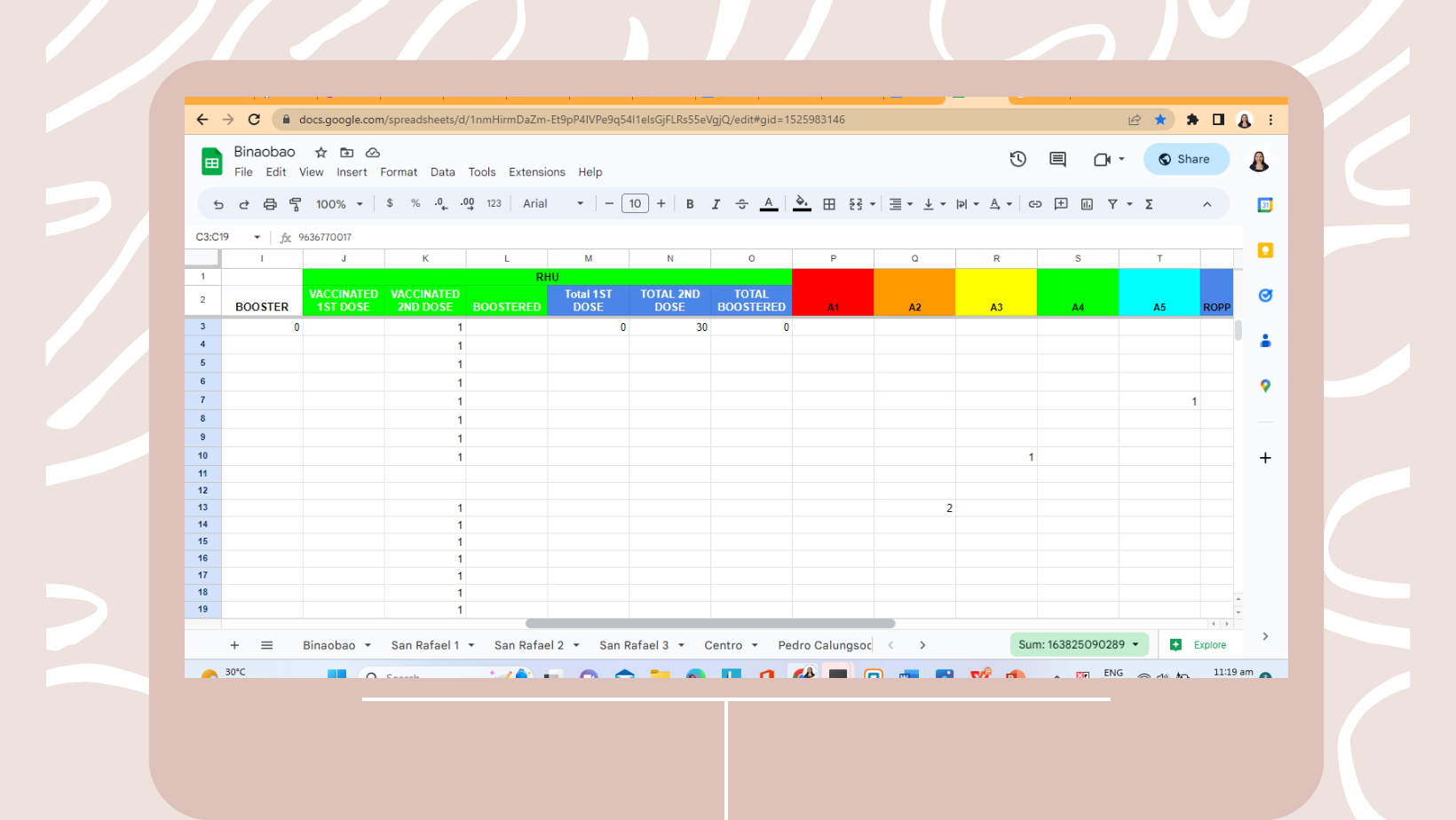Toggle italic formatting
Image resolution: width=1456 pixels, height=820 pixels.
point(716,204)
